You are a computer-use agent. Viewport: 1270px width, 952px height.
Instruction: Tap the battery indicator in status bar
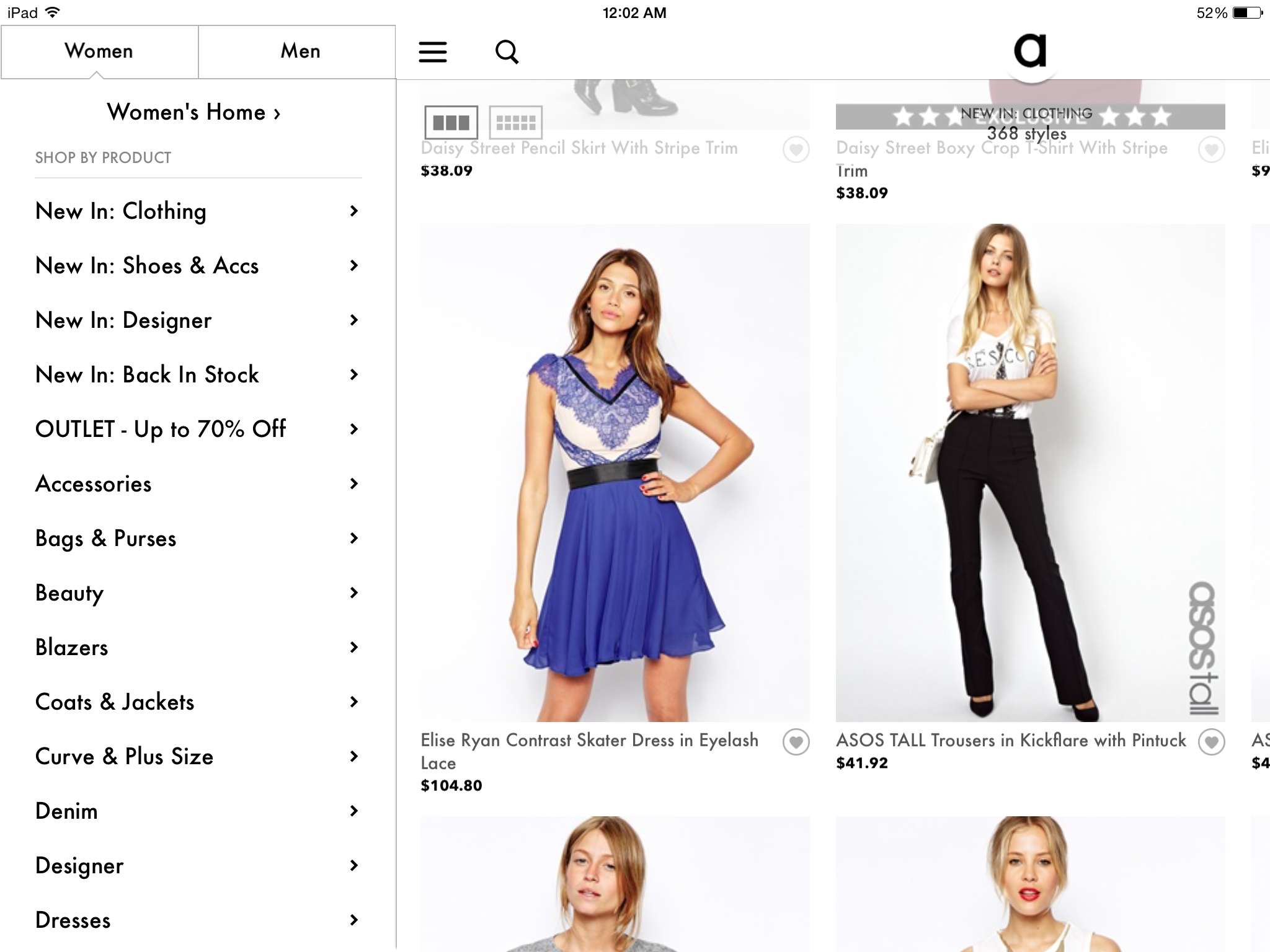click(x=1248, y=13)
